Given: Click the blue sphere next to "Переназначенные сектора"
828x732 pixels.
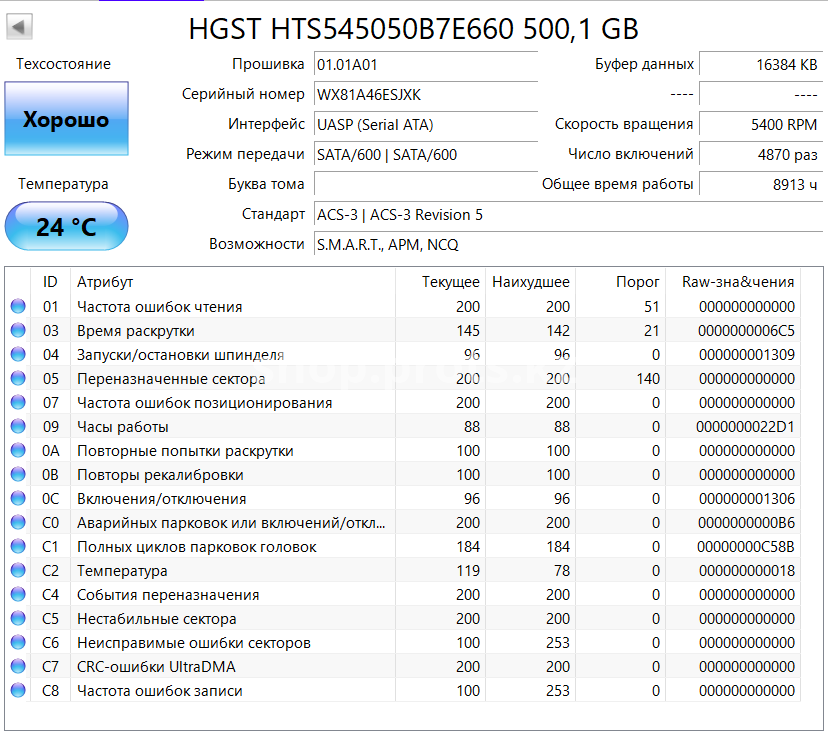Looking at the screenshot, I should 17,378.
